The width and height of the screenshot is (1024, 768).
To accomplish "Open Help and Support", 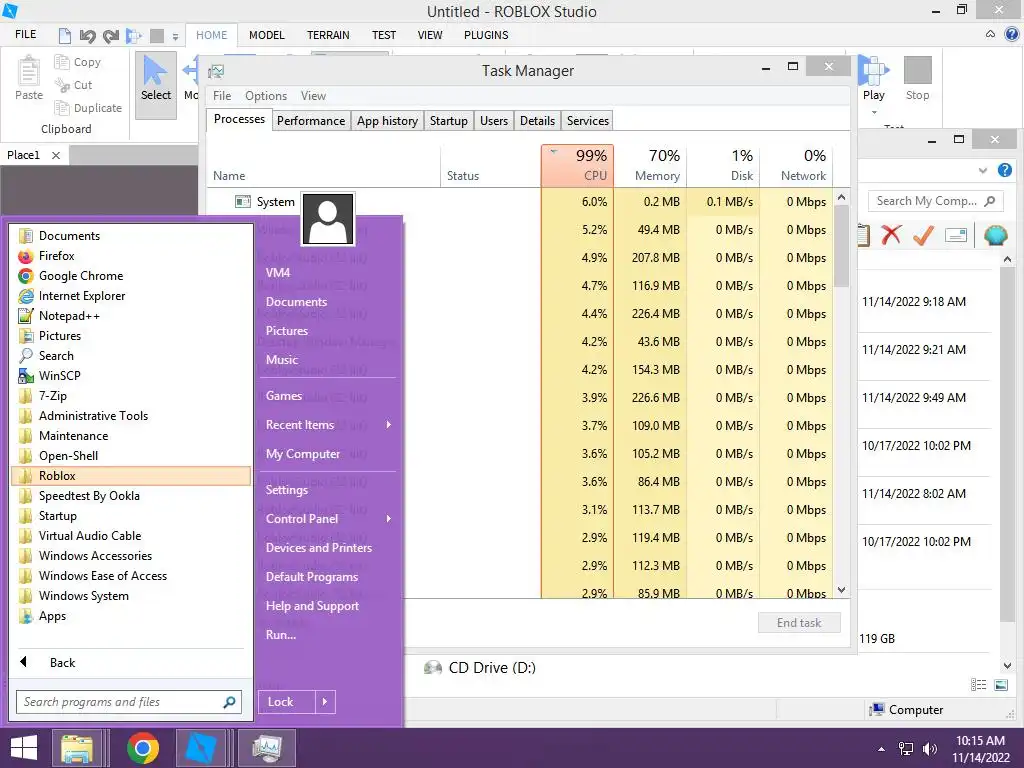I will (312, 606).
